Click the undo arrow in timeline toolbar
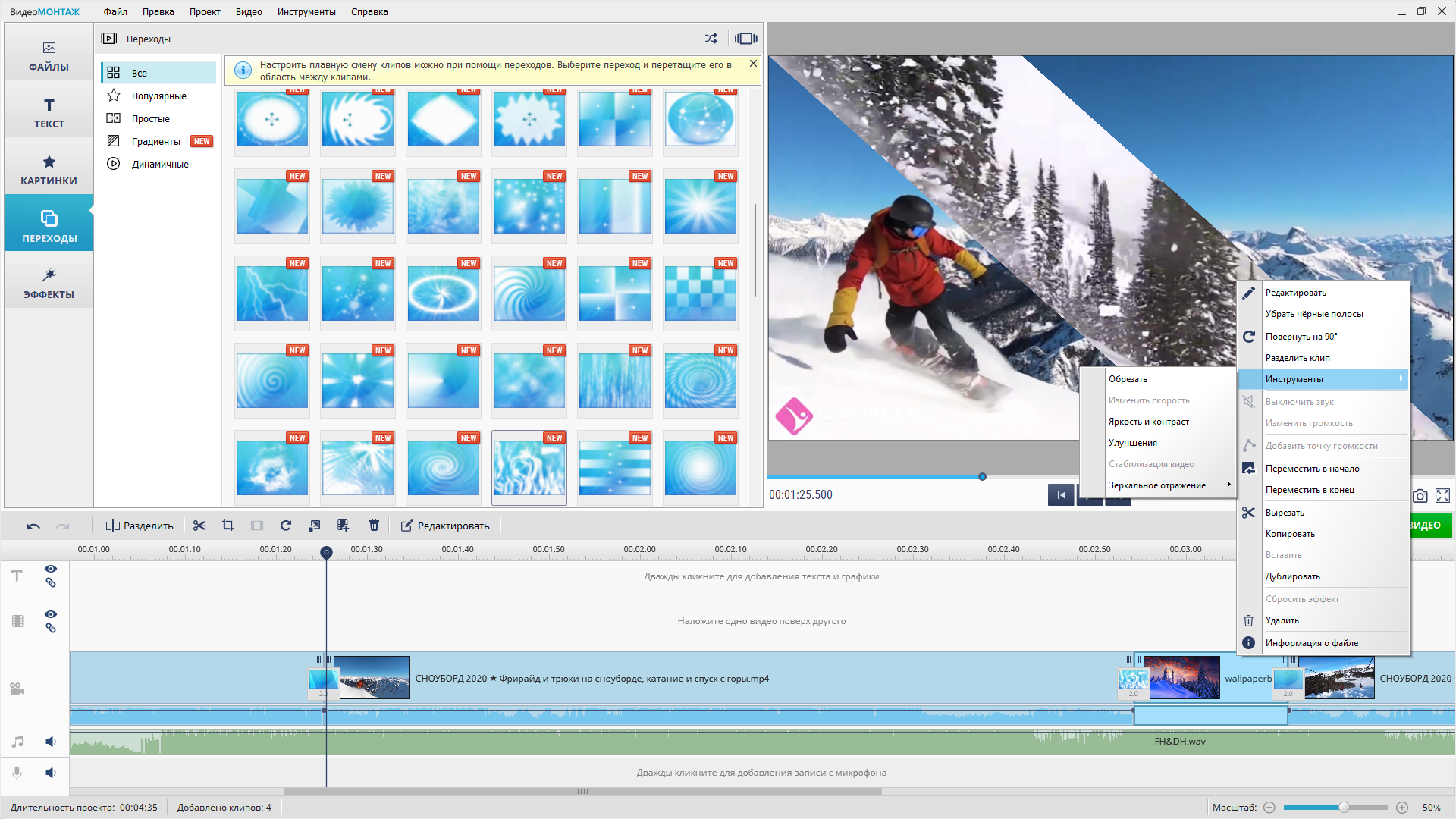This screenshot has height=819, width=1456. click(33, 526)
